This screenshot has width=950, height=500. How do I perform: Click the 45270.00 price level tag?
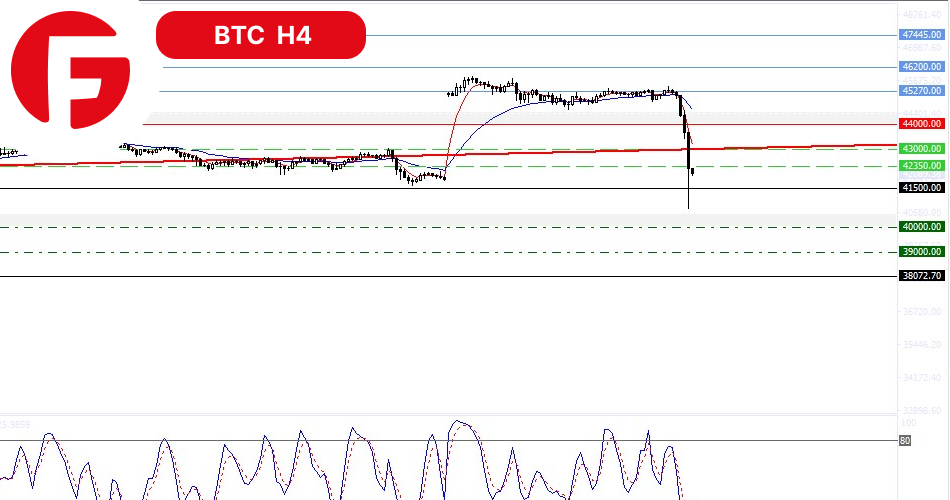click(921, 91)
